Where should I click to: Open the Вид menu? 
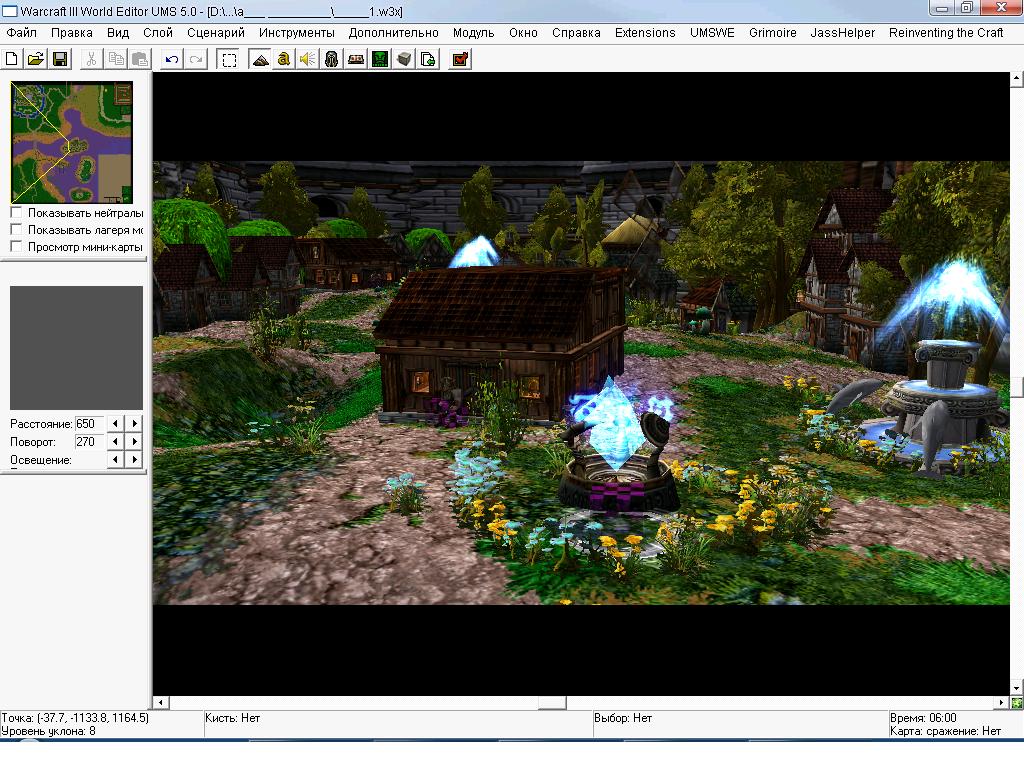[118, 33]
